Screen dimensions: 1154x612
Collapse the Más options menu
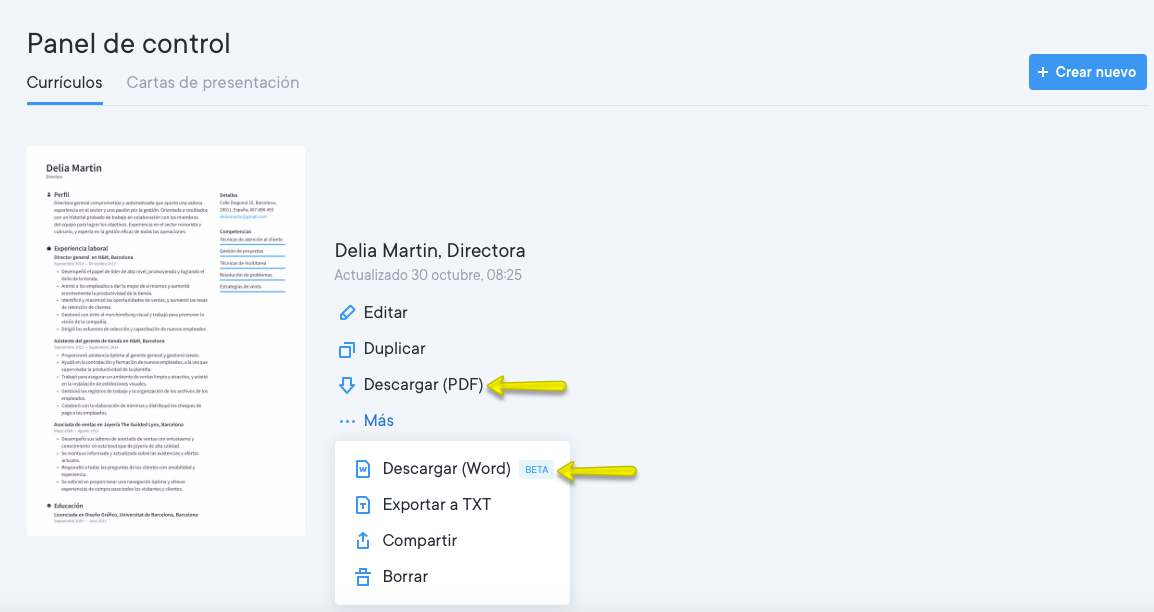pos(378,421)
